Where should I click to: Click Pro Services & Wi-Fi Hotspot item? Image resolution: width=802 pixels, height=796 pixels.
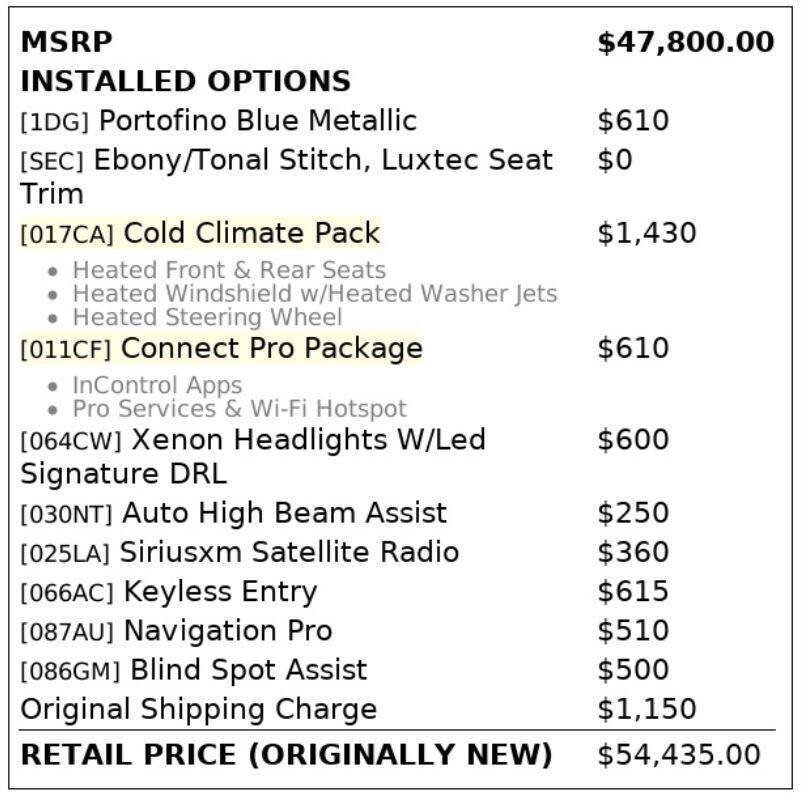click(239, 409)
